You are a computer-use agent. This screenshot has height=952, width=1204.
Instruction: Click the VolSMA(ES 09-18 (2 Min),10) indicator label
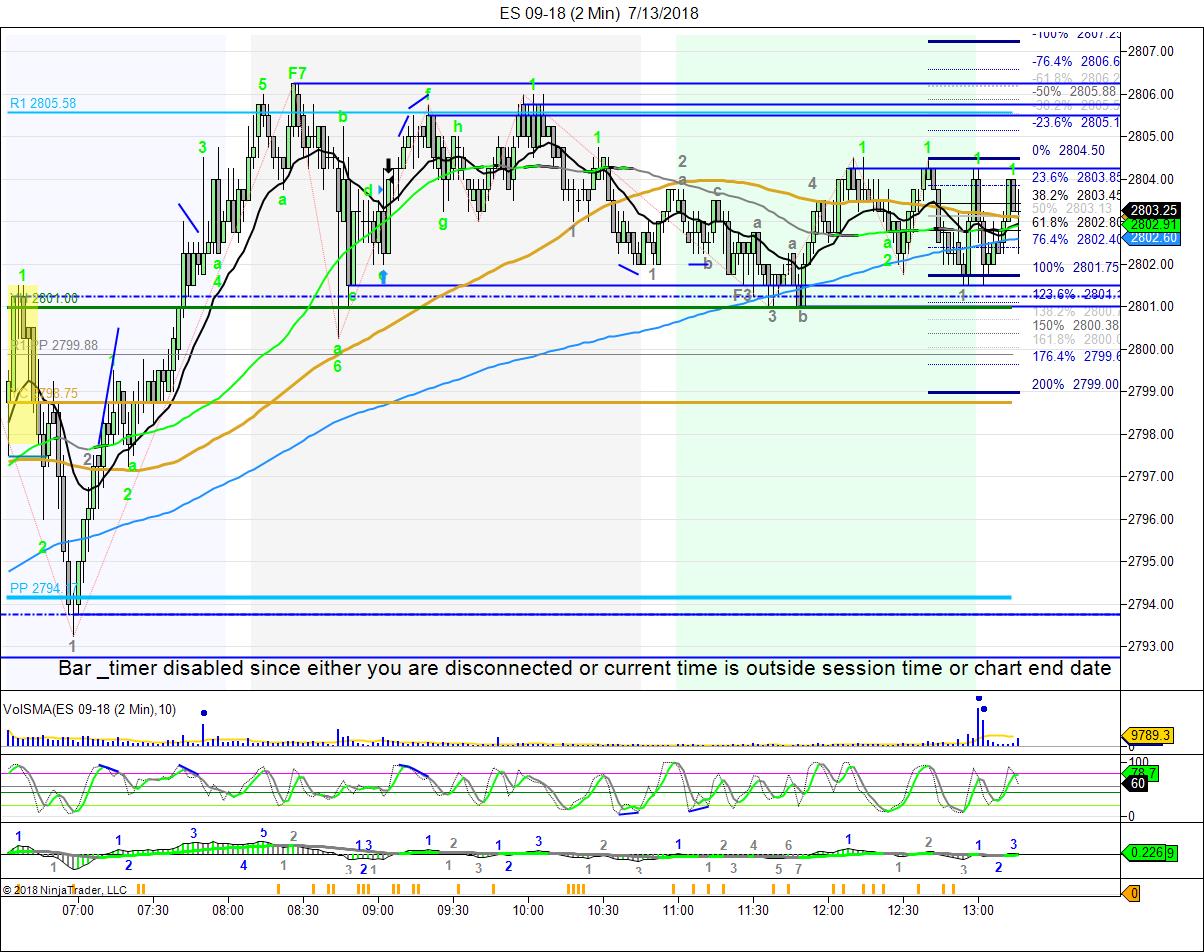coord(90,709)
